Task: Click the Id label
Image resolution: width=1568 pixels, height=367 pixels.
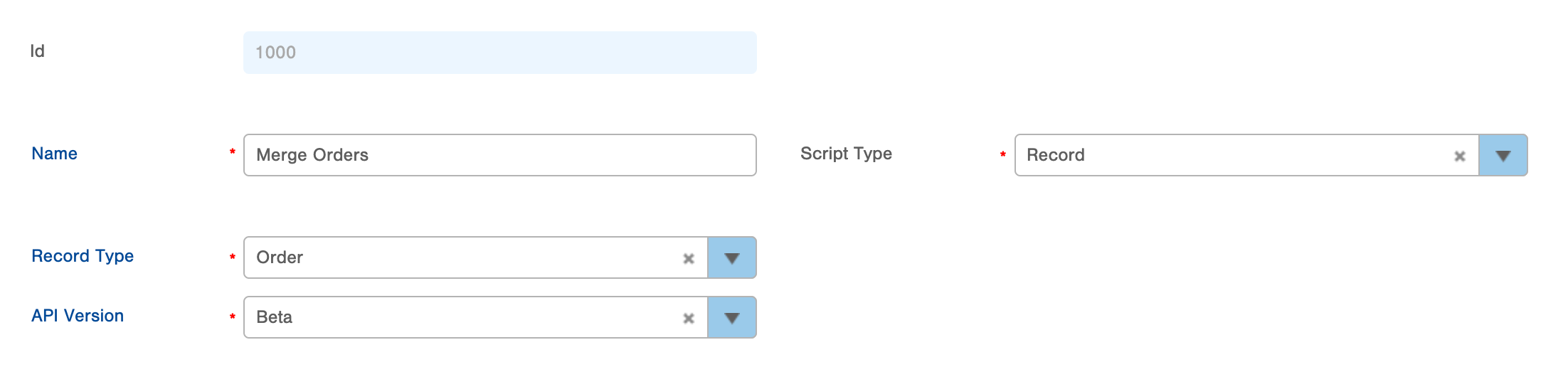Action: click(x=37, y=51)
